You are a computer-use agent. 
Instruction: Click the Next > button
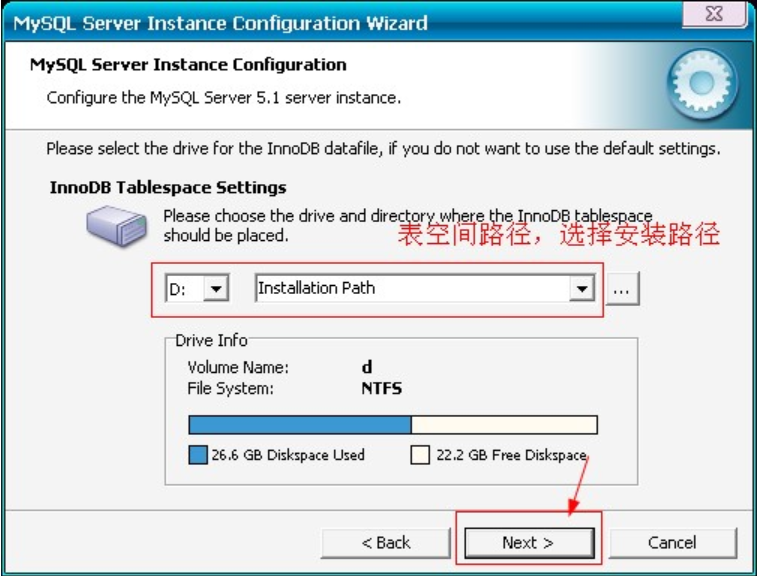[x=529, y=543]
